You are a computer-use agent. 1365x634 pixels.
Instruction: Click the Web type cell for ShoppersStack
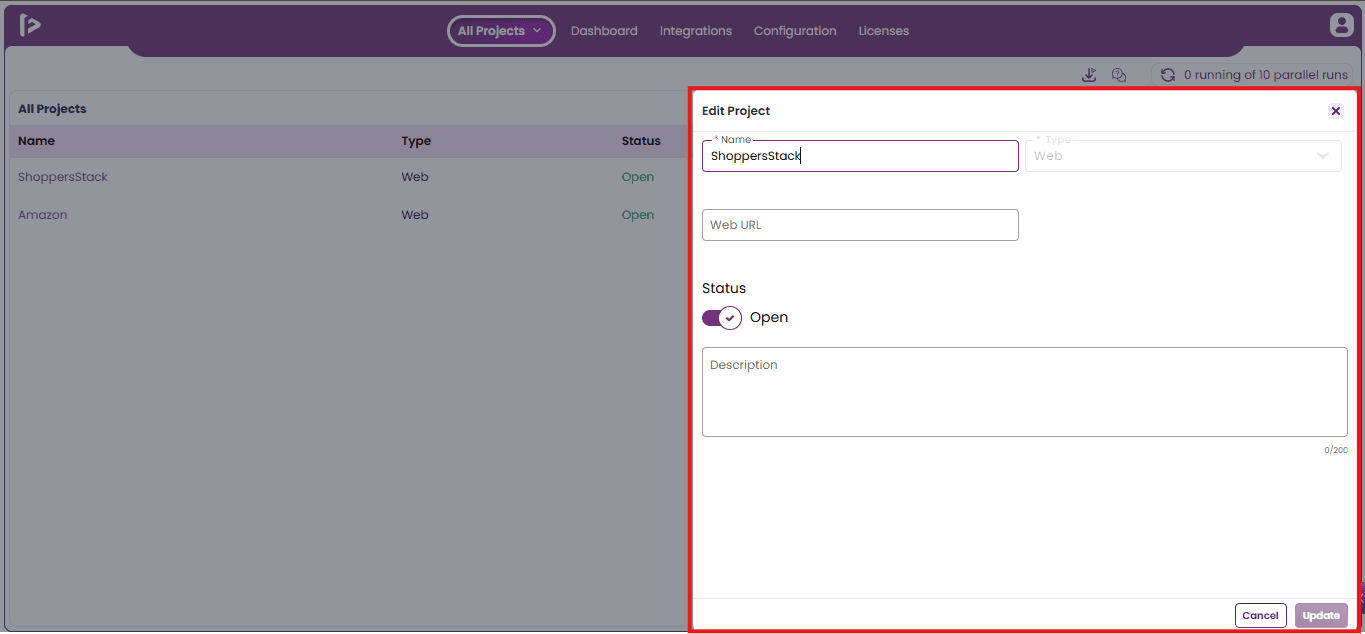point(415,177)
